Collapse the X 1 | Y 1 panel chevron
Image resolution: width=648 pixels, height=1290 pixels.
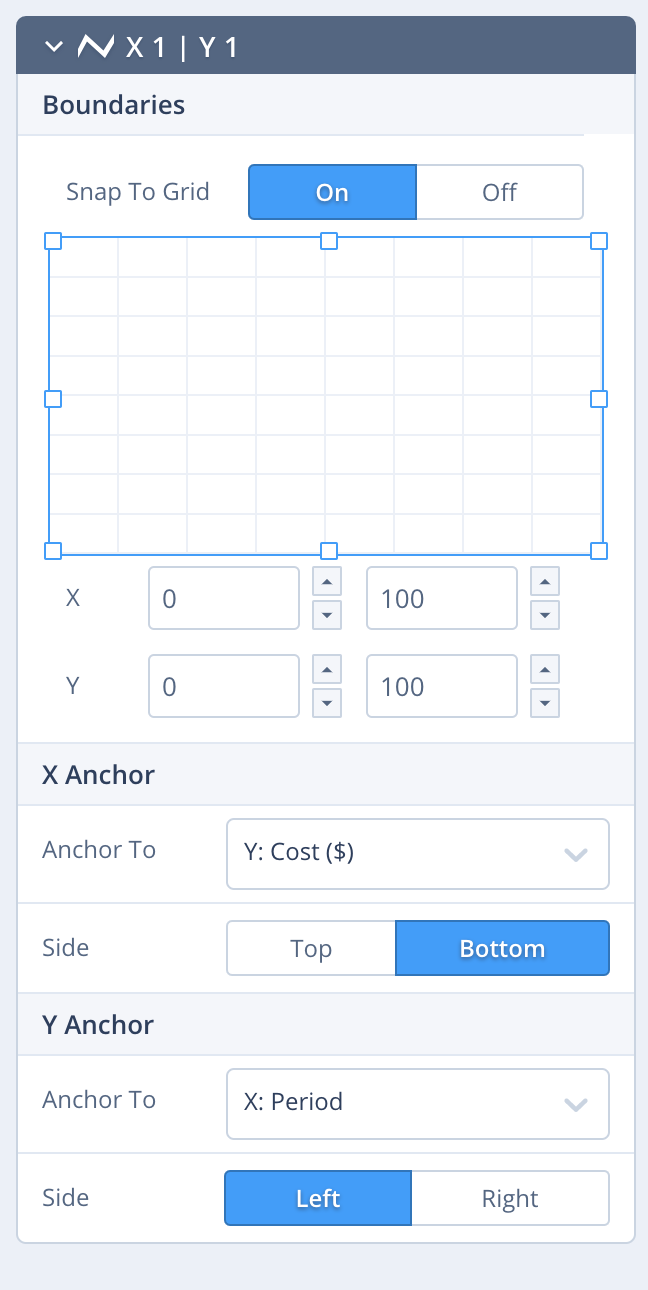click(54, 46)
